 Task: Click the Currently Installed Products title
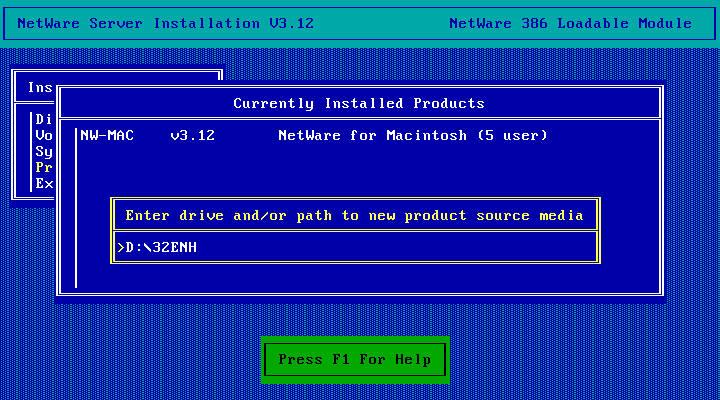click(359, 103)
